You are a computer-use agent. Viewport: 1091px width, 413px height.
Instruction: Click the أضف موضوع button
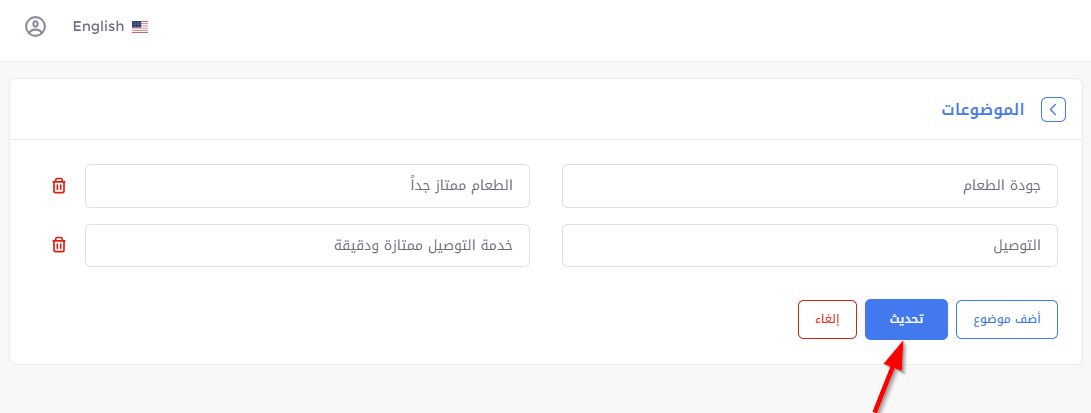pos(1007,320)
